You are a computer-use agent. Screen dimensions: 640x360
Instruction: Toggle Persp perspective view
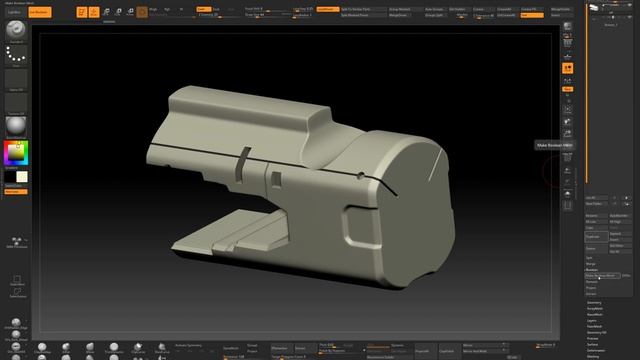click(567, 43)
